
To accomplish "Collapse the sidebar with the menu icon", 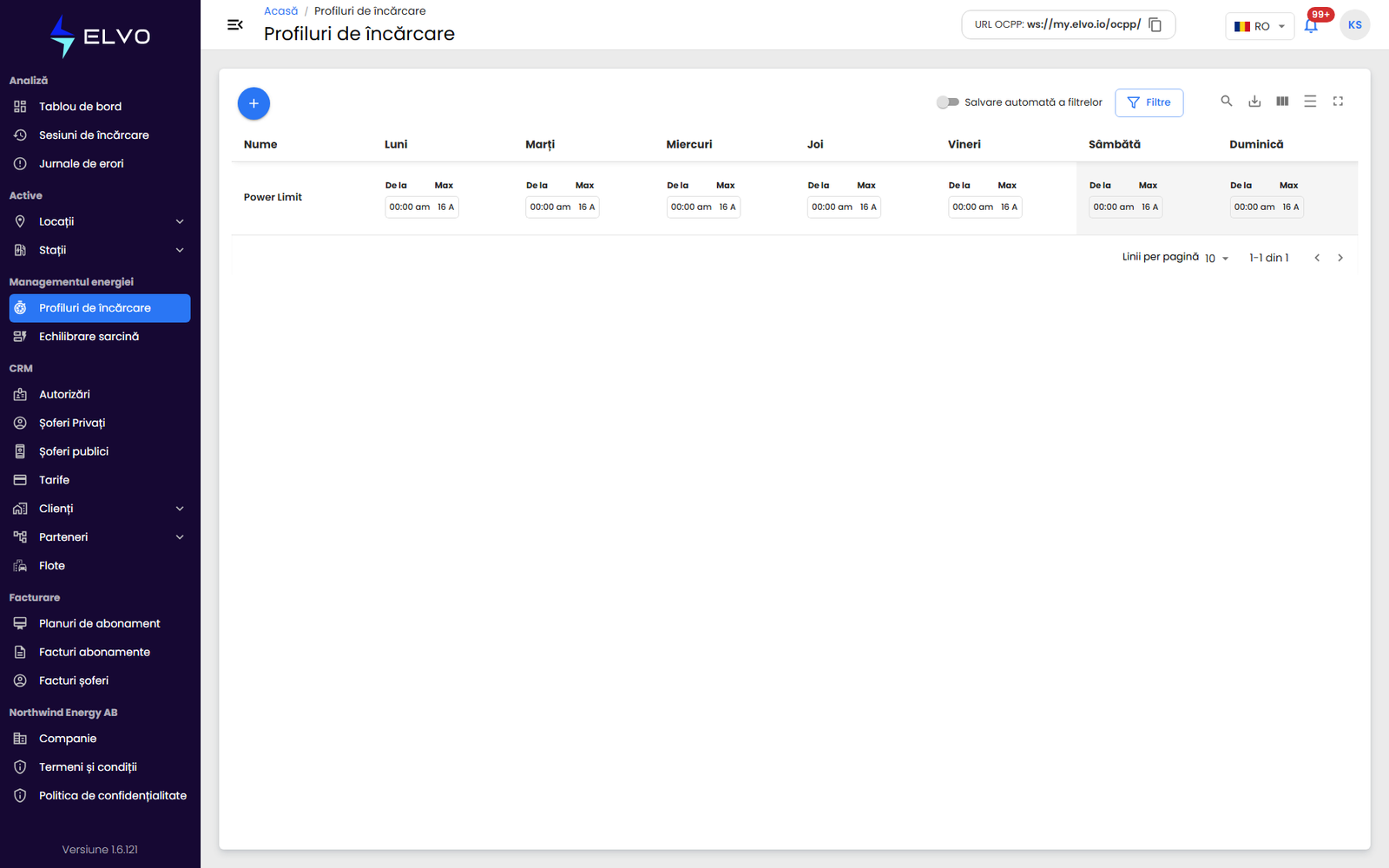I will click(x=234, y=25).
